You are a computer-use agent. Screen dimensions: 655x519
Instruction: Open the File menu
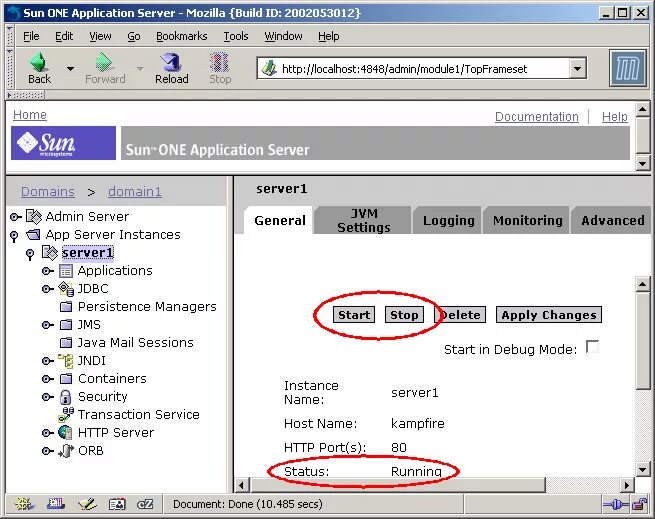(31, 36)
